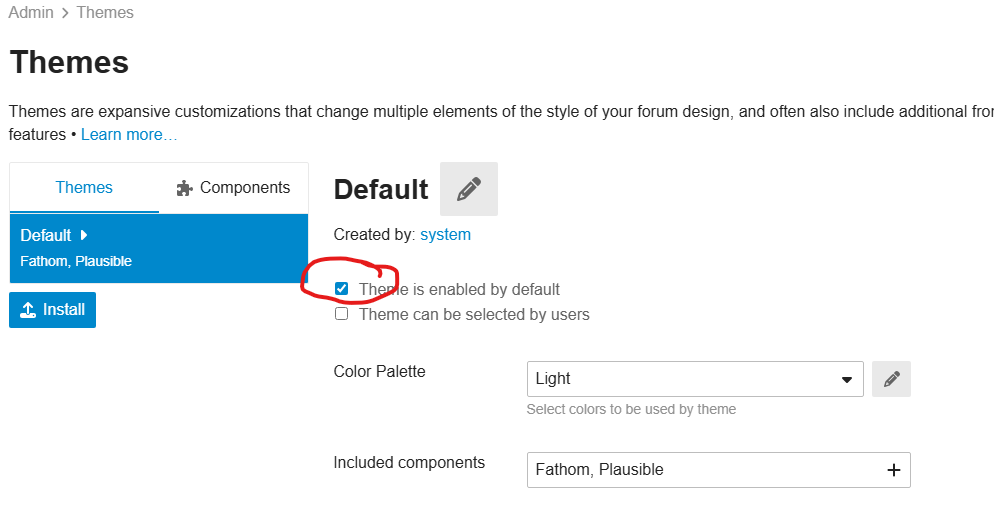Enable Theme can be selected by users

pyautogui.click(x=342, y=314)
